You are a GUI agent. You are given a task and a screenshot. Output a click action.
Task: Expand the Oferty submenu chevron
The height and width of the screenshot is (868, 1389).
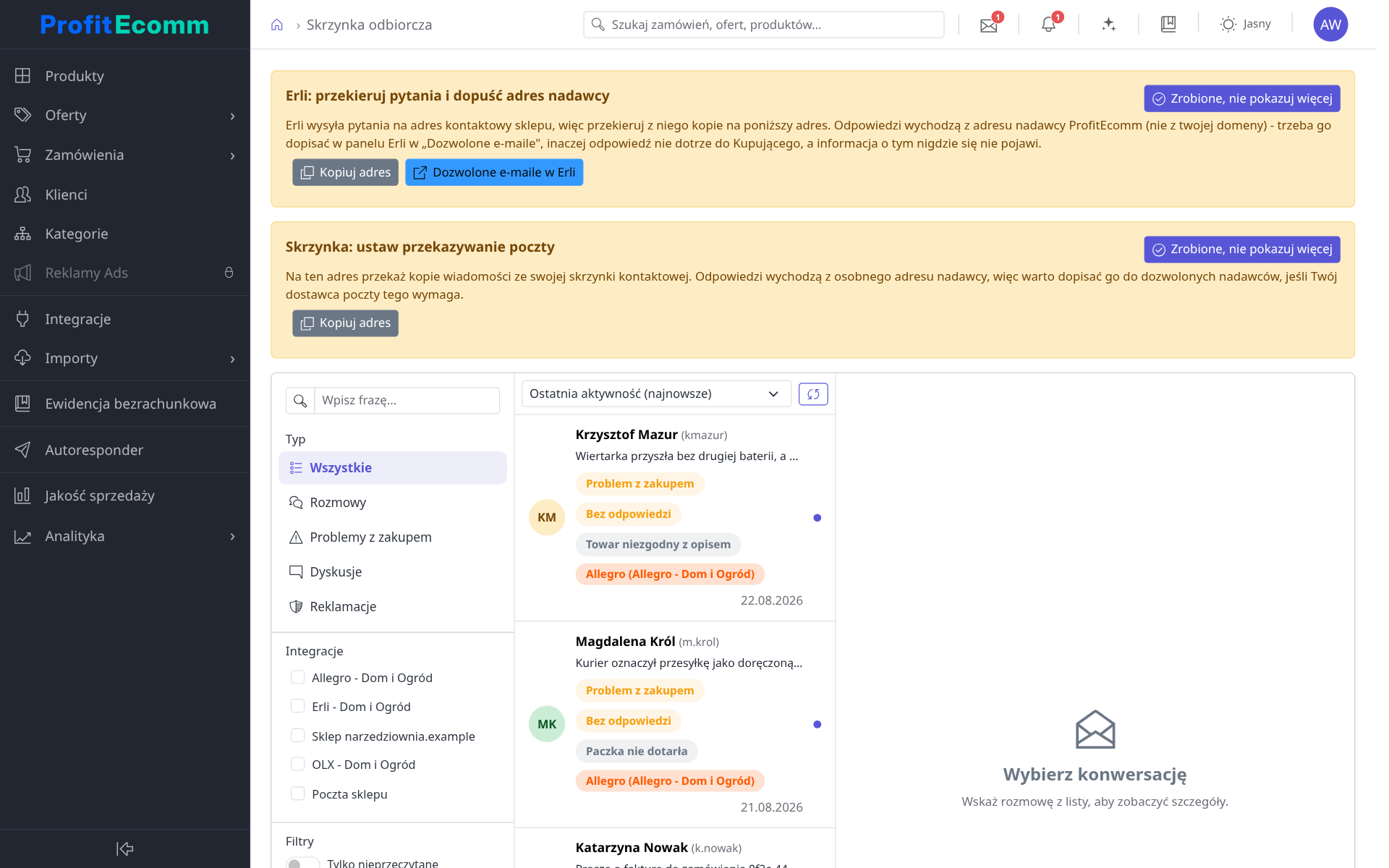(x=232, y=116)
